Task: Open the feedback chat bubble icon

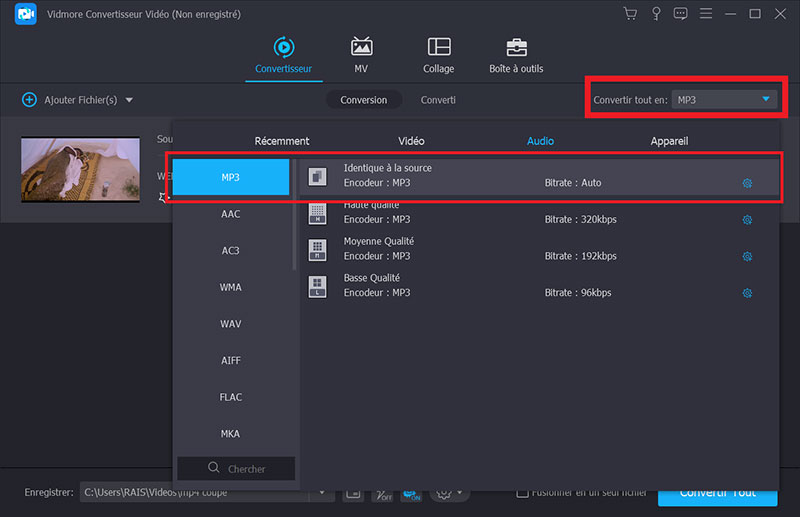Action: 681,14
